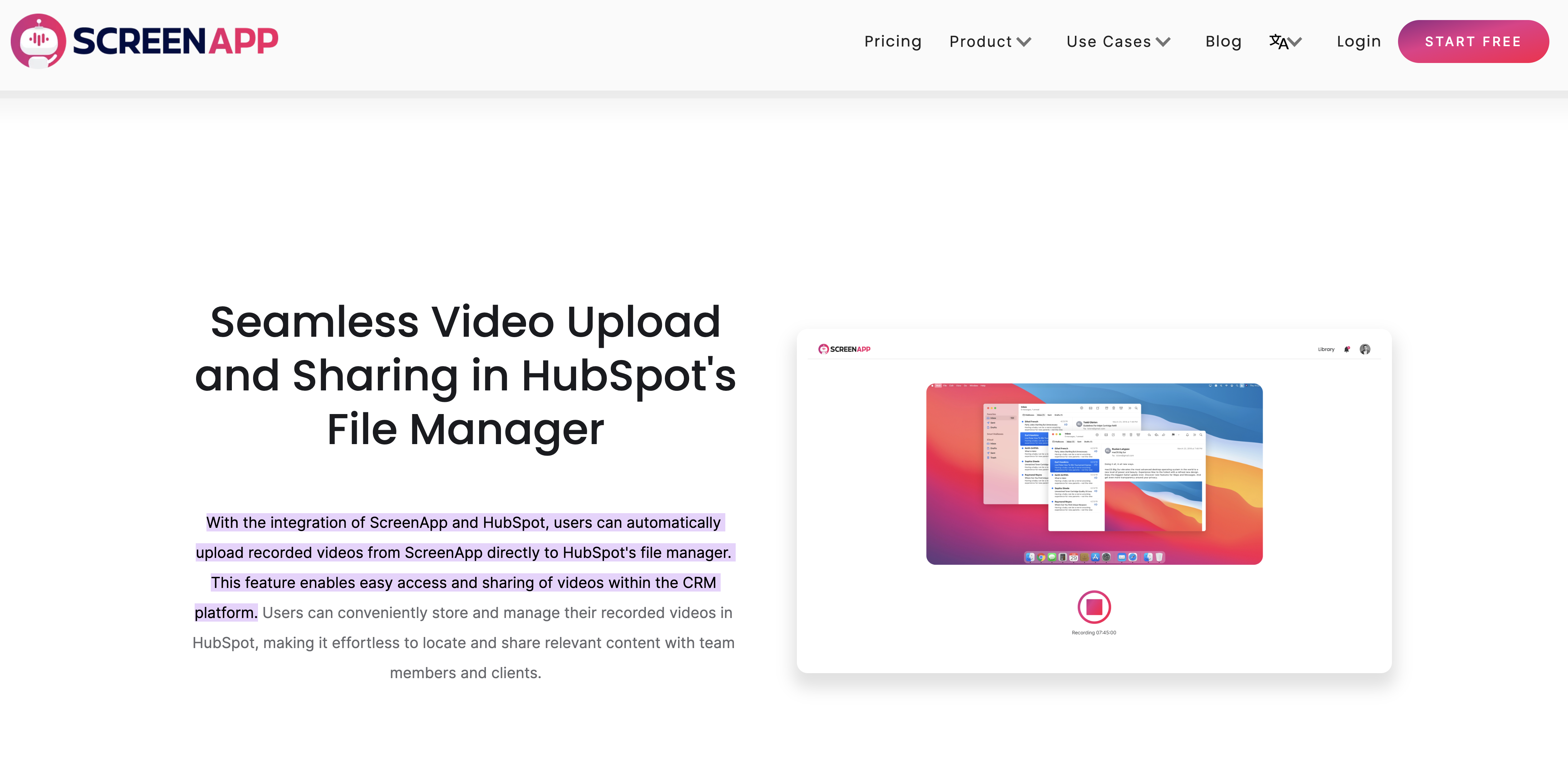Click the stop recording button in the preview

(x=1094, y=607)
